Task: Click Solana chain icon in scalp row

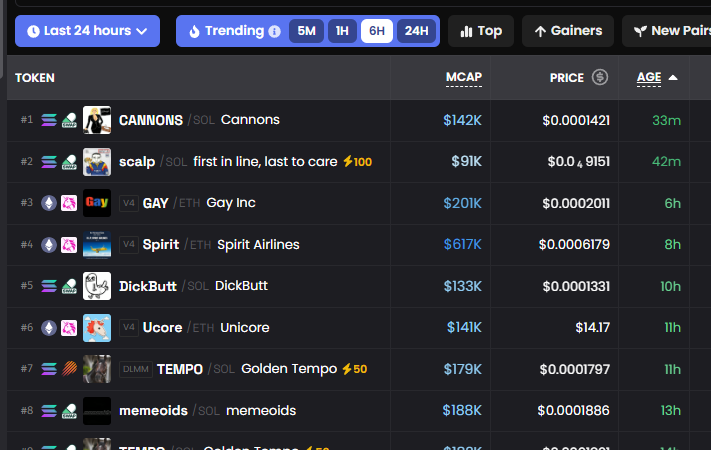Action: click(49, 161)
